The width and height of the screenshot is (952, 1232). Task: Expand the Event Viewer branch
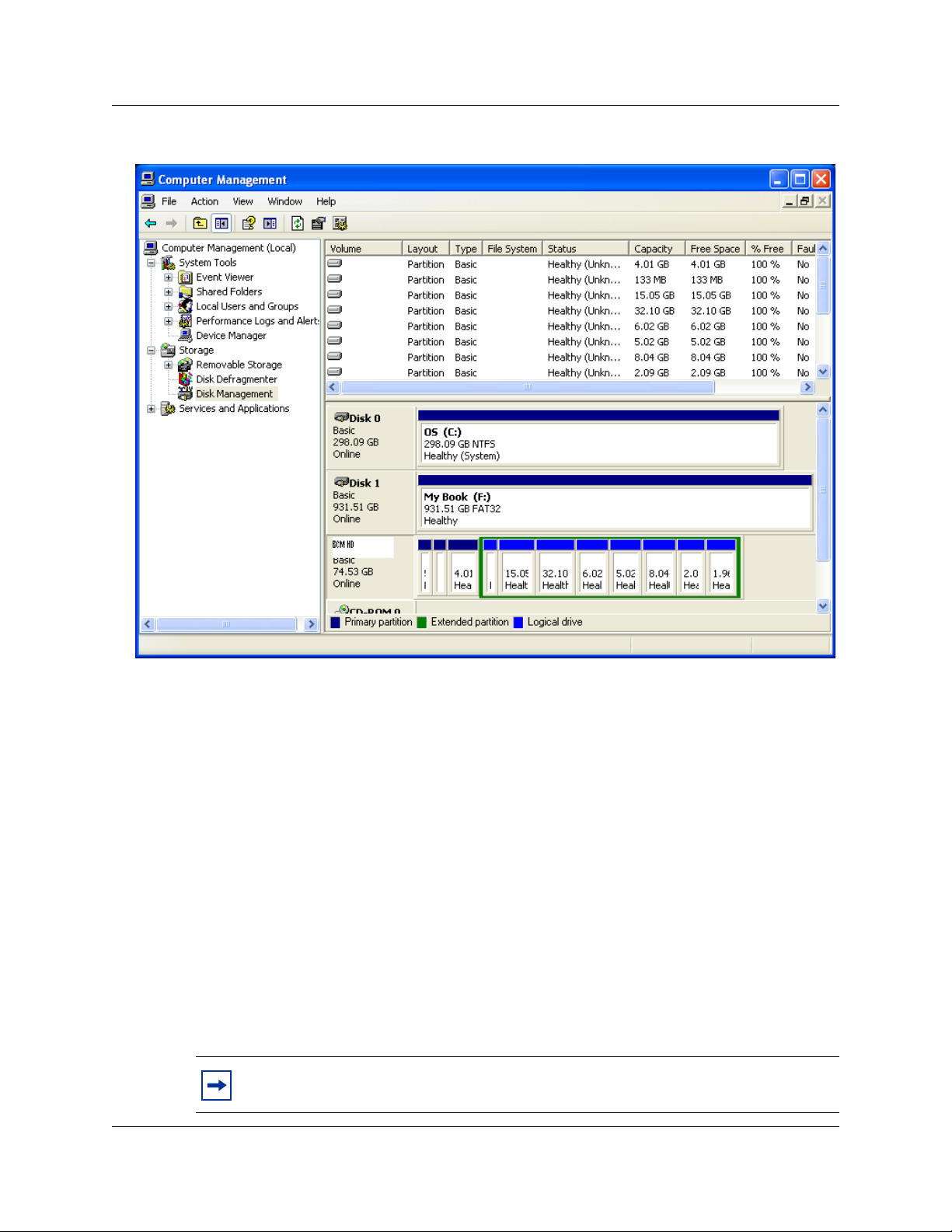coord(168,277)
